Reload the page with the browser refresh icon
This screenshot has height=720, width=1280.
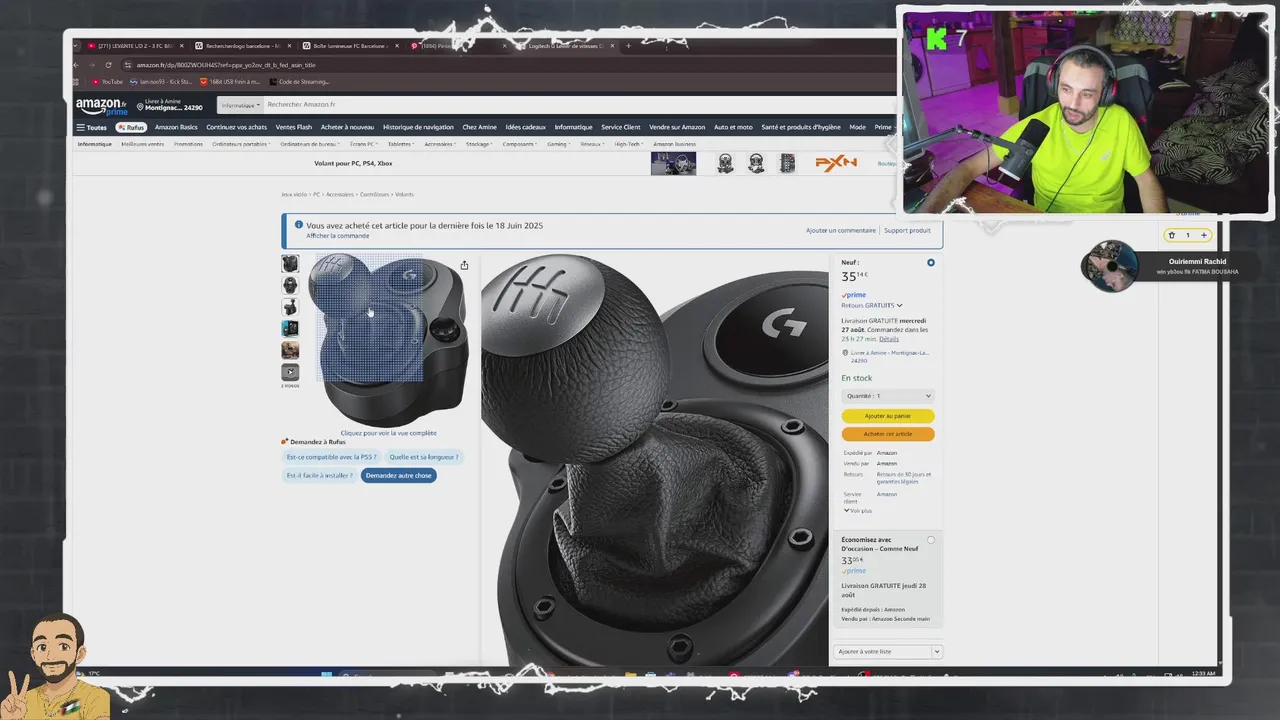[108, 65]
